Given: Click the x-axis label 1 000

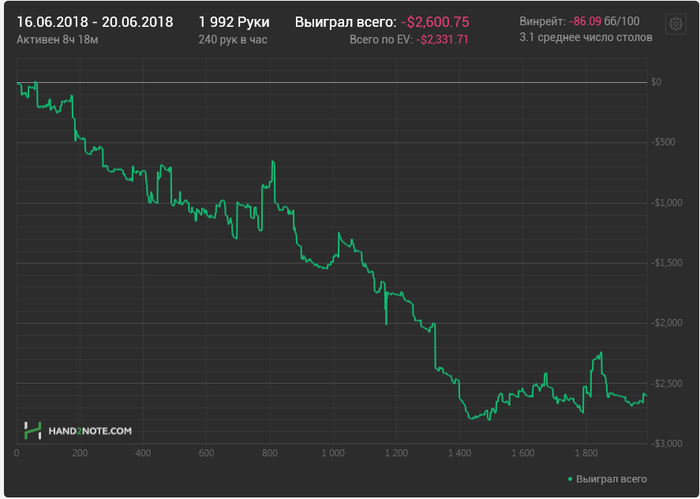Looking at the screenshot, I should click(x=333, y=453).
